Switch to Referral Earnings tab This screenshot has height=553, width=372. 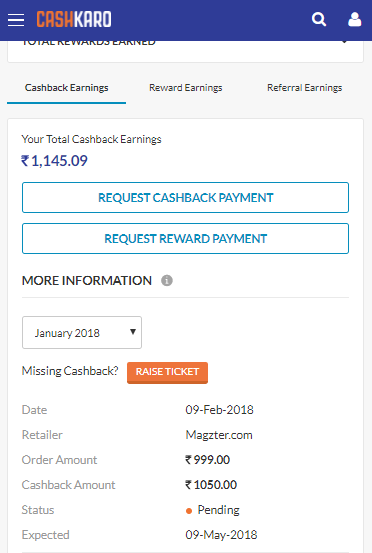coord(305,88)
